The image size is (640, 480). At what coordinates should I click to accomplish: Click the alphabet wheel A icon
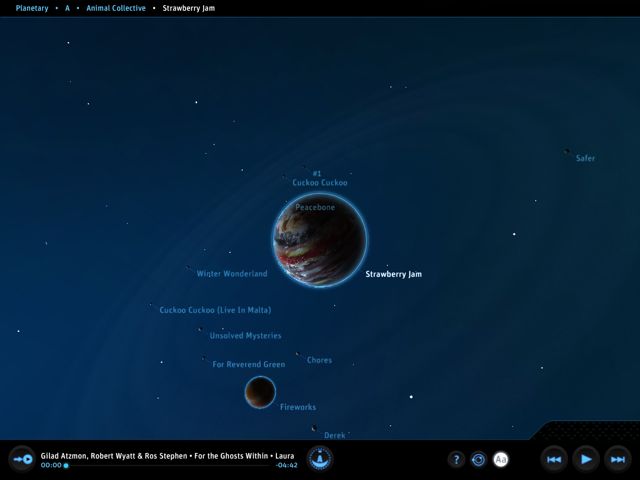320,458
